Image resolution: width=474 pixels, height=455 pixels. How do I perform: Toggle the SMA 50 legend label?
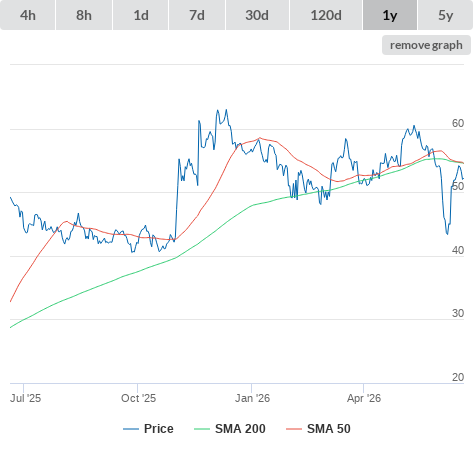[329, 429]
